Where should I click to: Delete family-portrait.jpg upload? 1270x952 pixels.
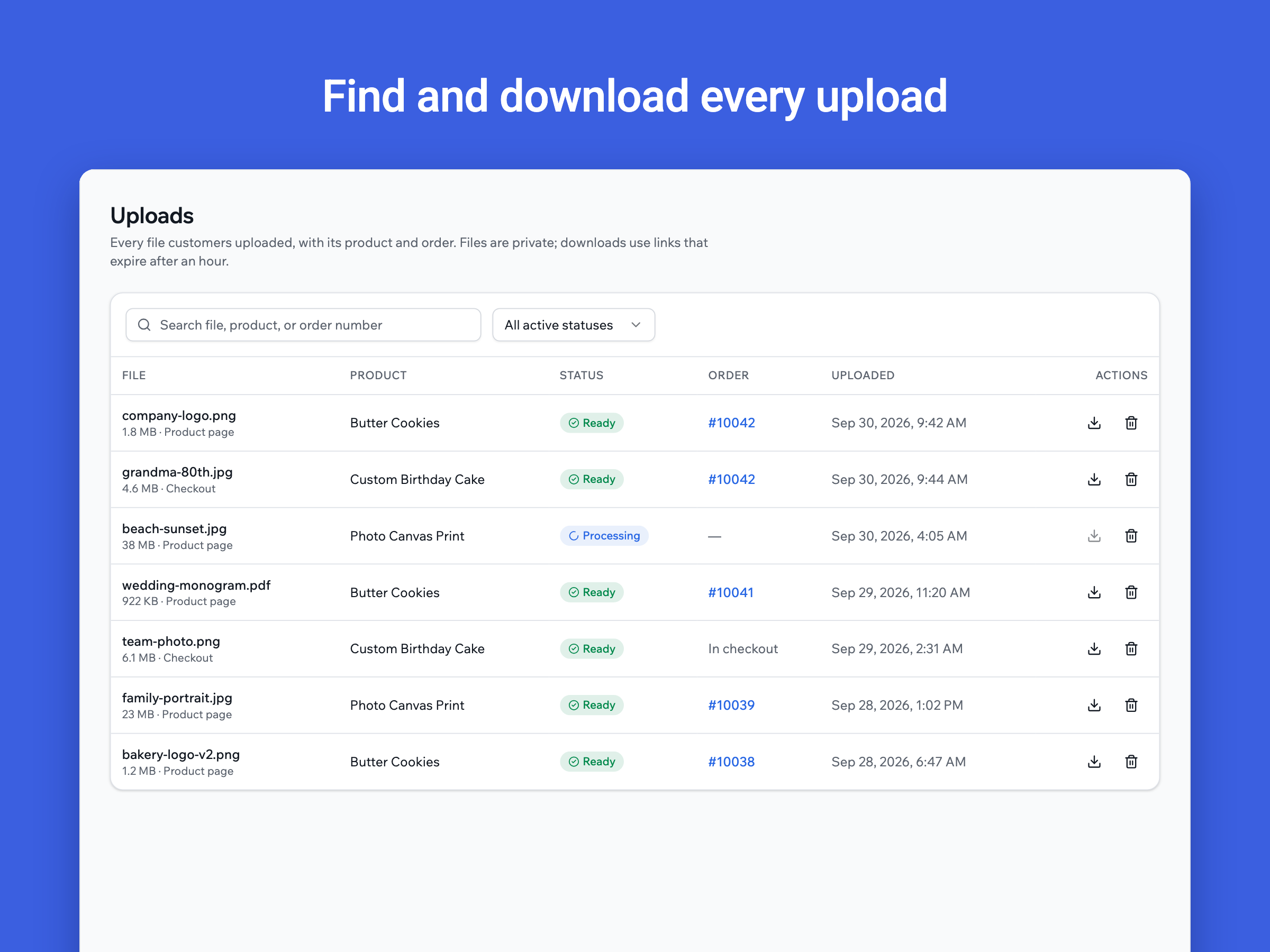1131,705
